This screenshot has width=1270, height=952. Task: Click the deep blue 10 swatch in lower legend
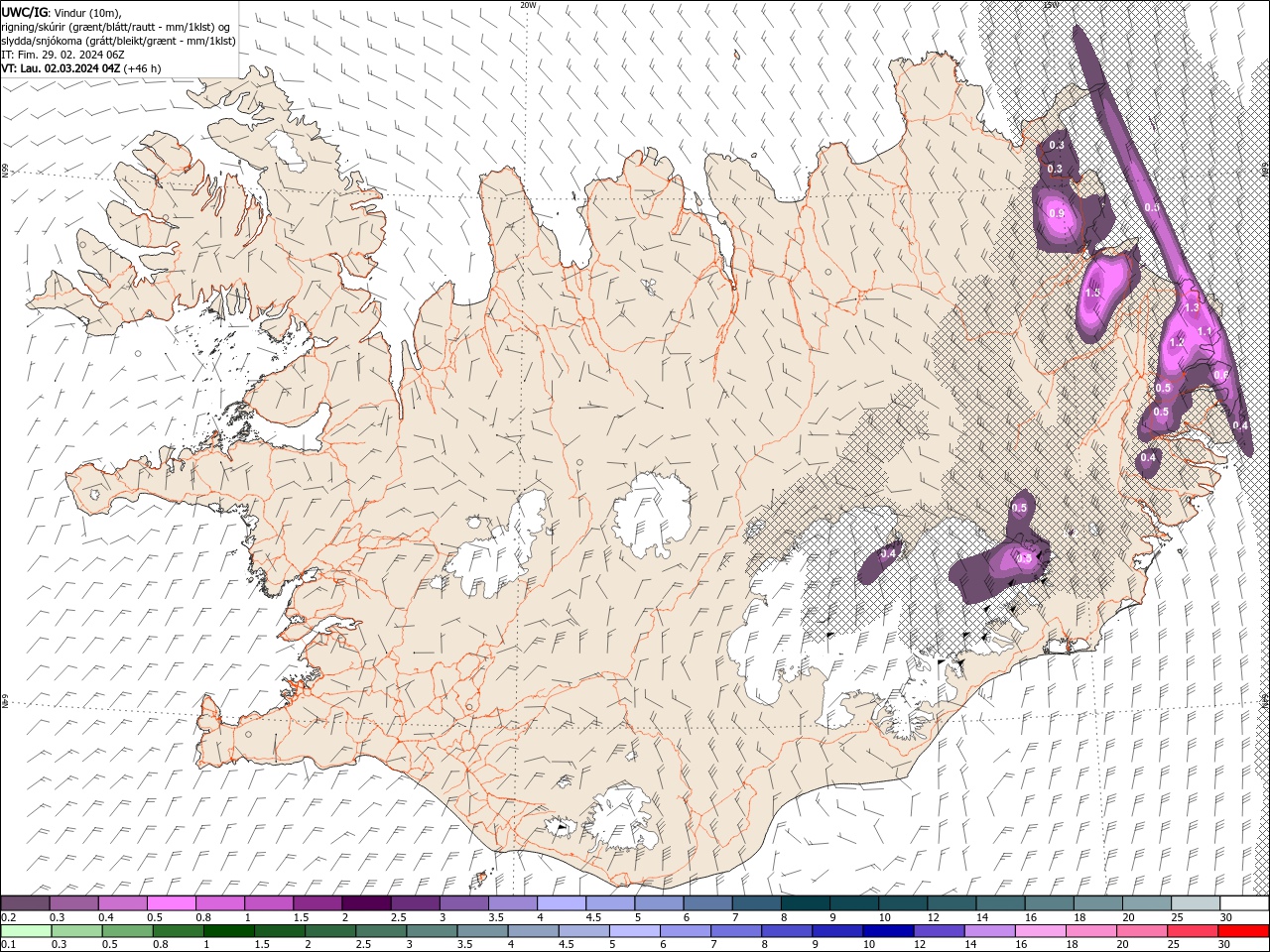[889, 931]
